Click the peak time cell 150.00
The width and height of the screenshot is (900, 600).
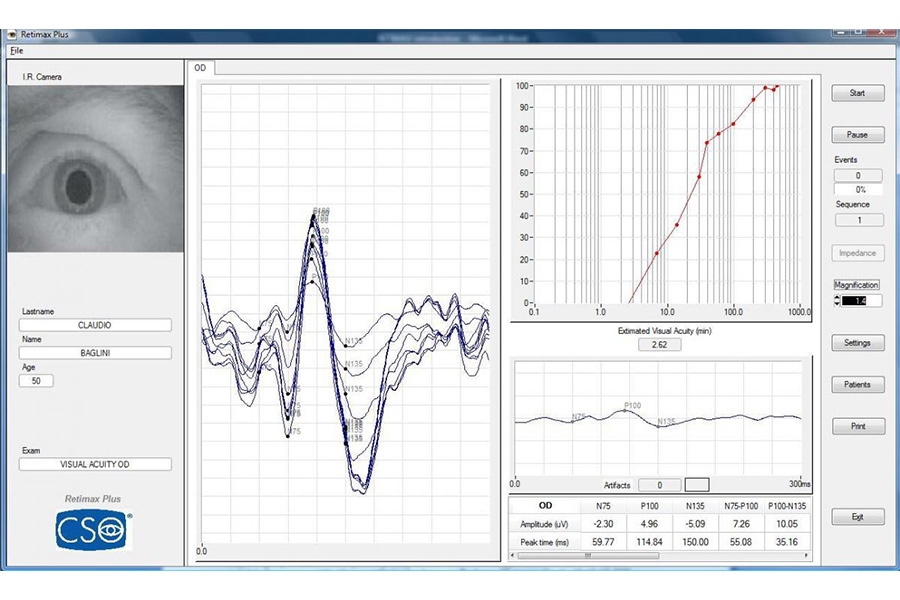695,541
